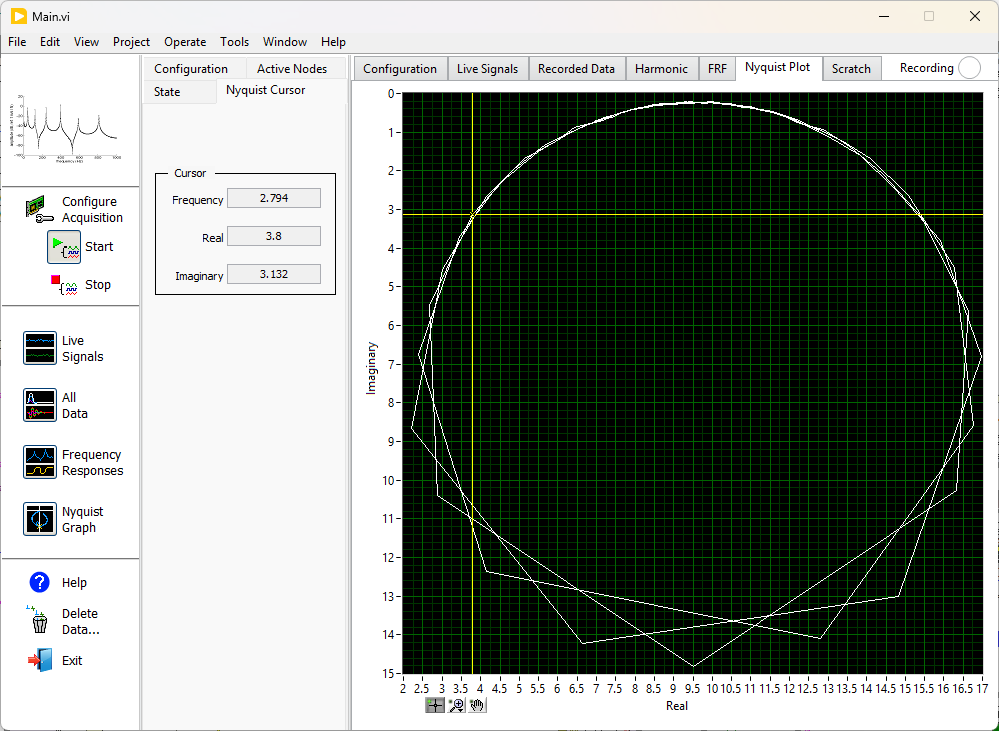Click the blue Help question icon
Screen dimensions: 999x731
[40, 582]
